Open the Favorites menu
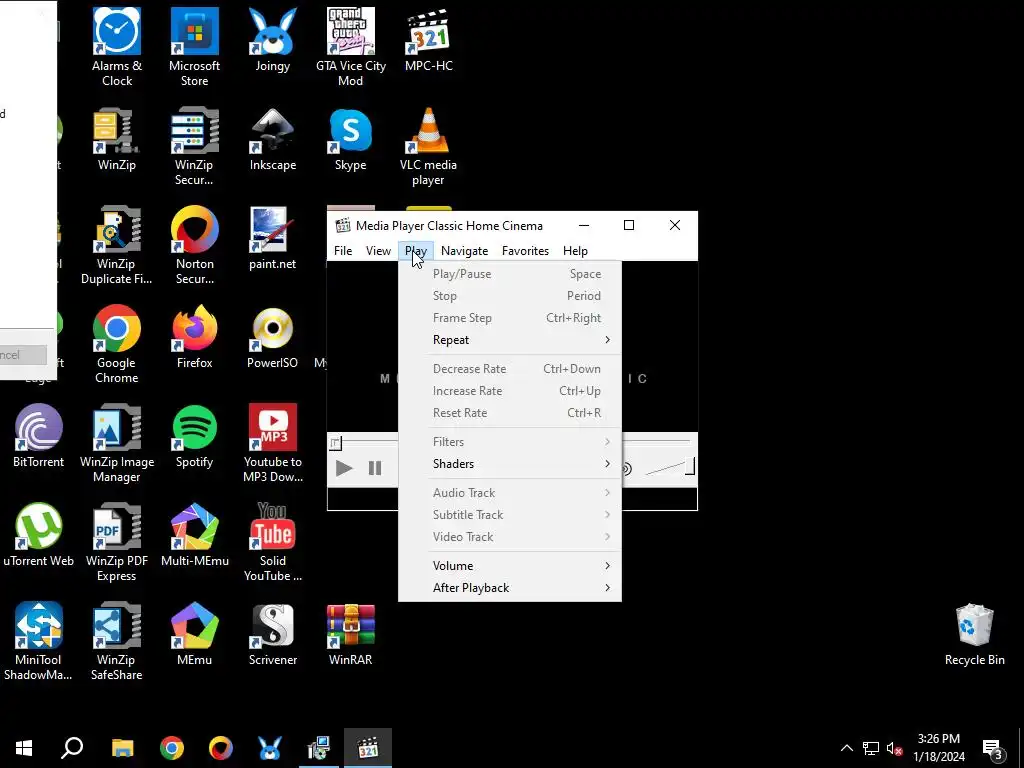Viewport: 1024px width, 768px height. click(525, 251)
